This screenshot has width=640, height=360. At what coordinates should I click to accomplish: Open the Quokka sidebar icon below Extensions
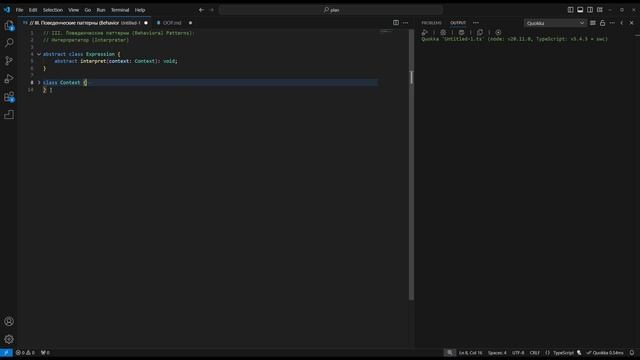click(9, 115)
